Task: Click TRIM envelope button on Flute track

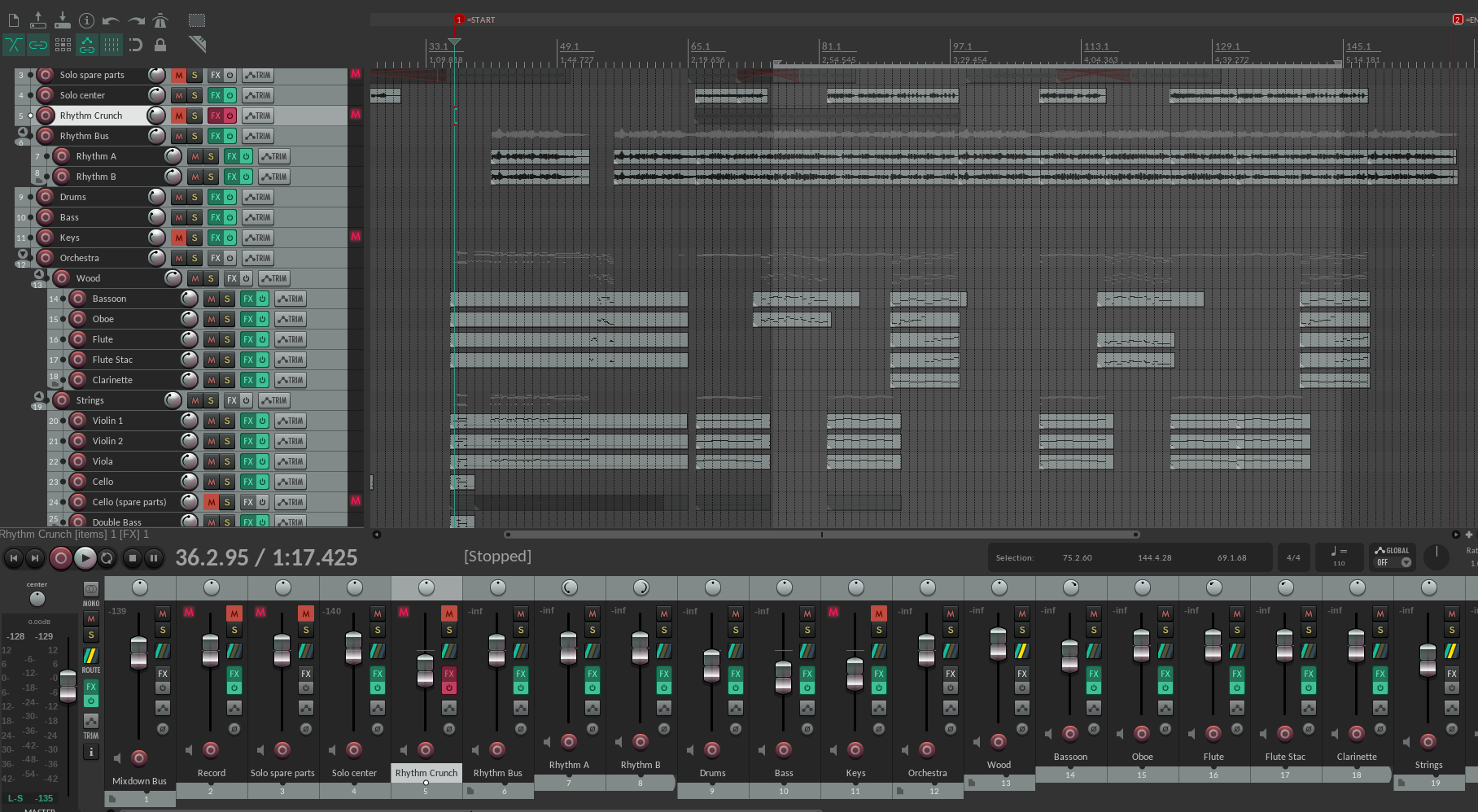Action: 291,339
